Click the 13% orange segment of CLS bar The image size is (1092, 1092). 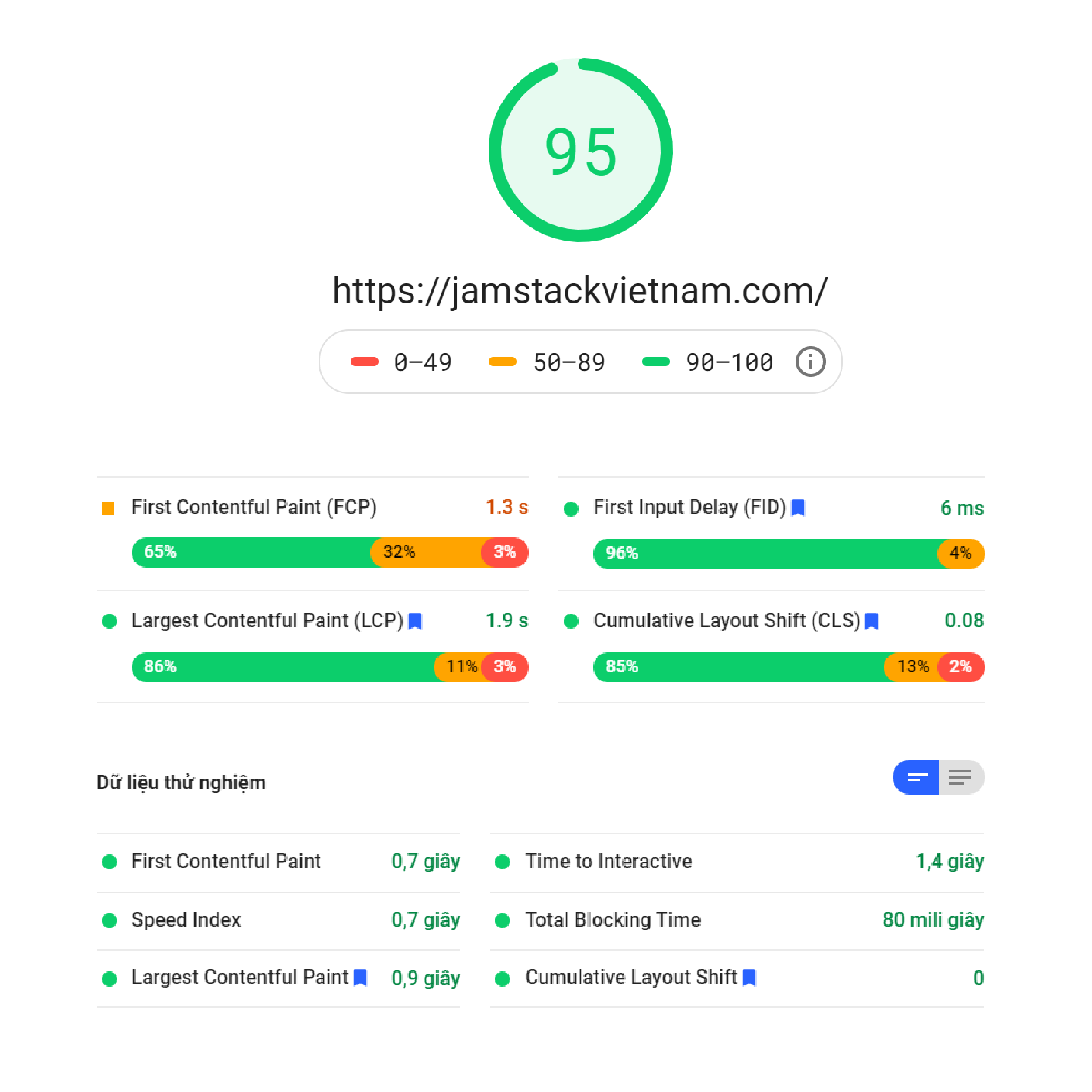click(x=912, y=667)
